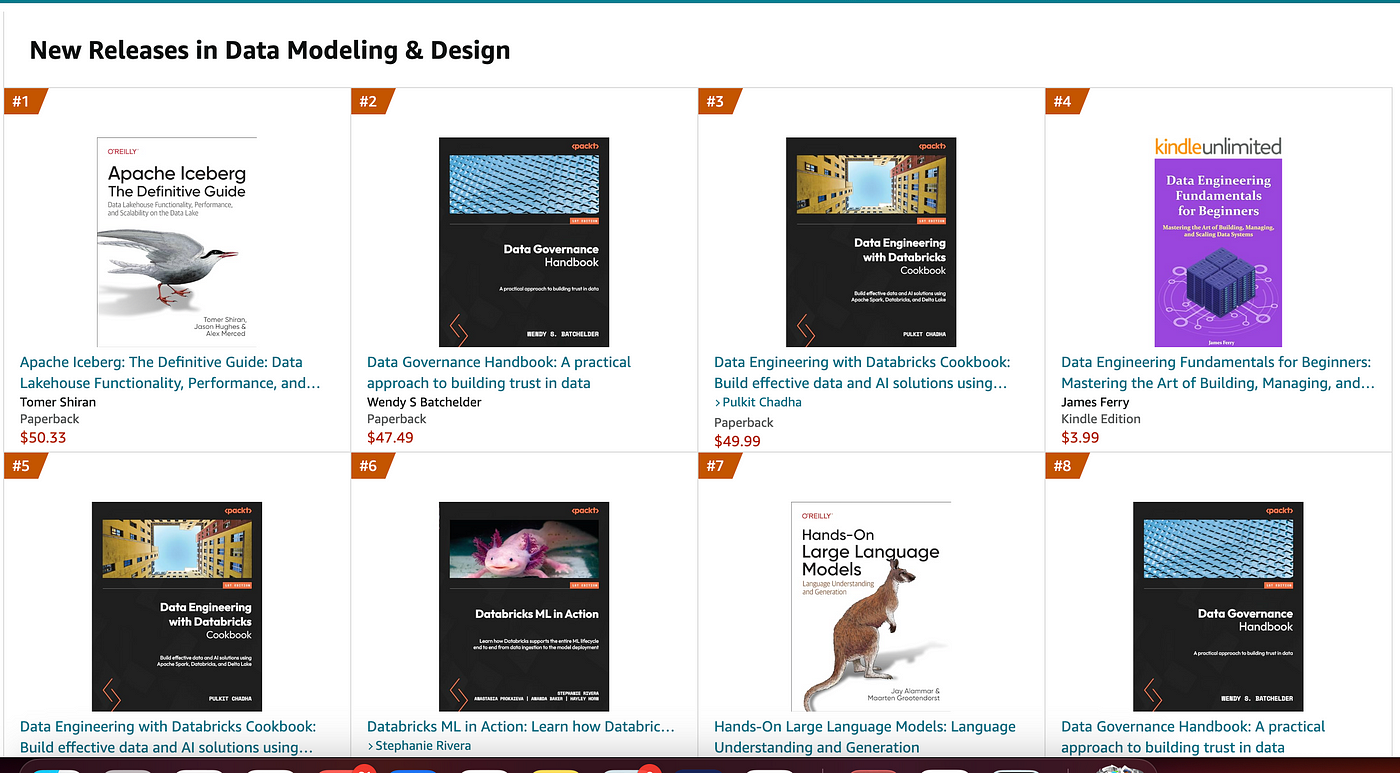The image size is (1400, 773).
Task: Click the New Releases in Data Modeling & Design heading
Action: point(270,50)
